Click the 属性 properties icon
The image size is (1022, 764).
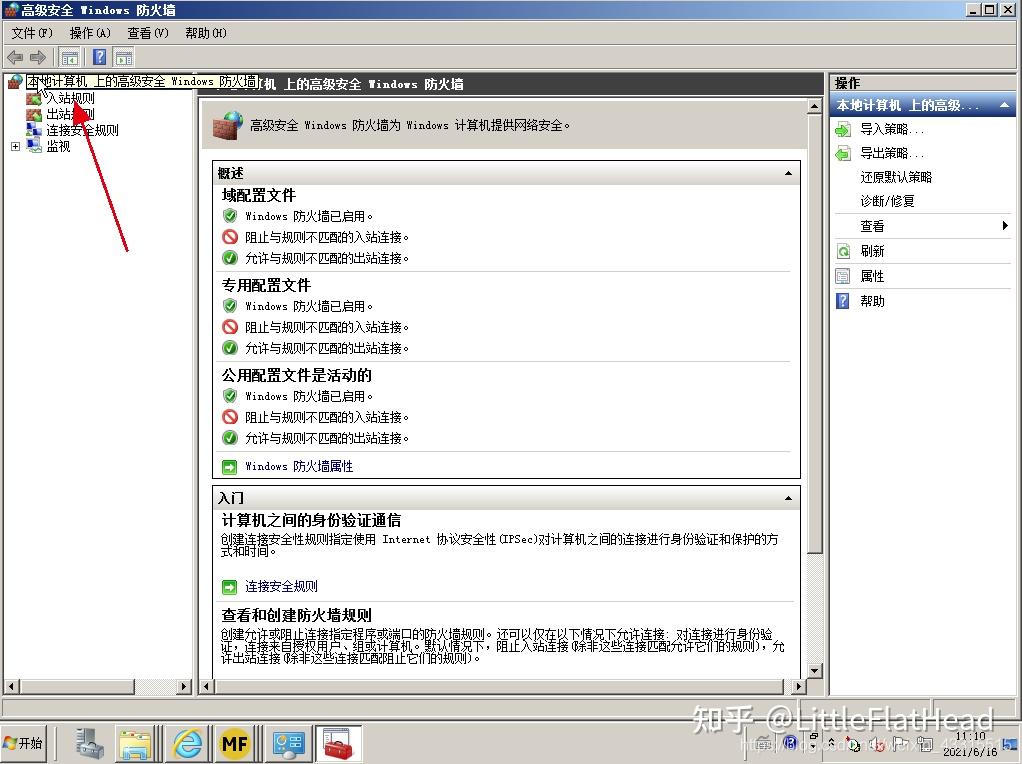[843, 276]
